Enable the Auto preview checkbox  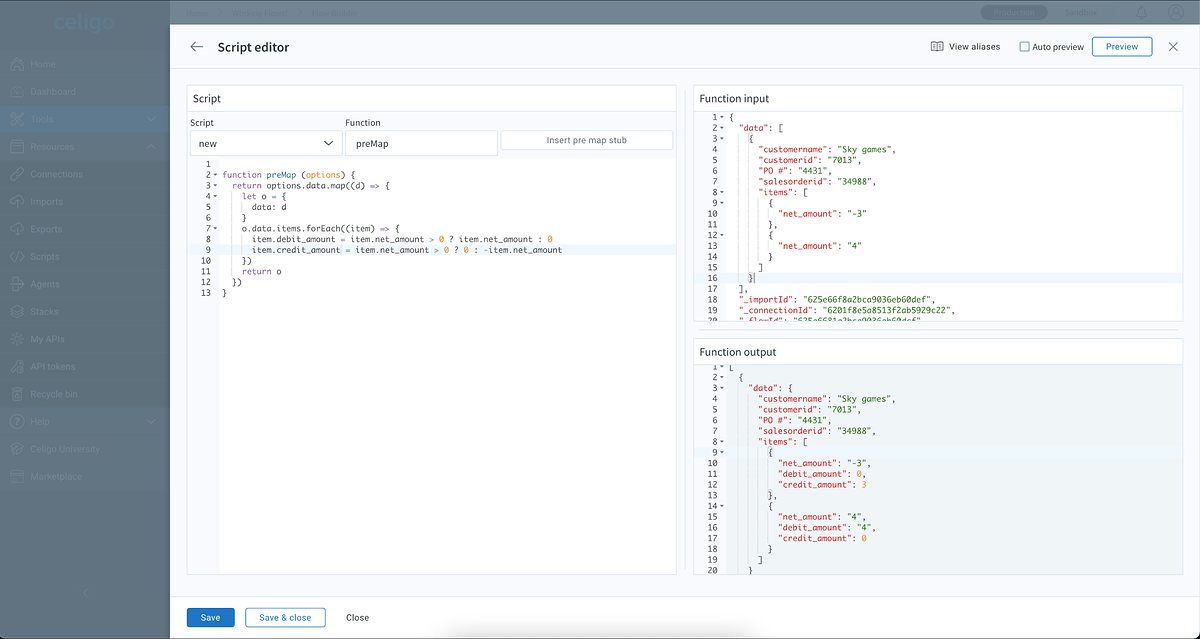point(1024,47)
